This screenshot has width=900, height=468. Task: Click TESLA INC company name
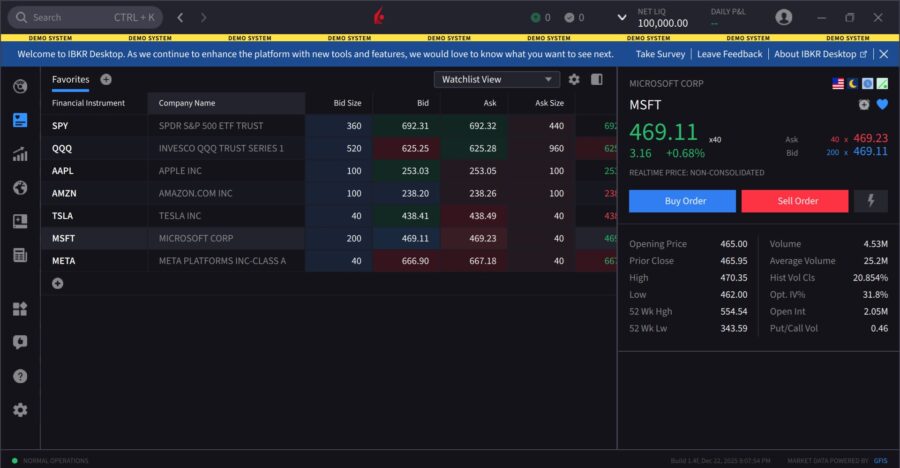click(x=180, y=216)
